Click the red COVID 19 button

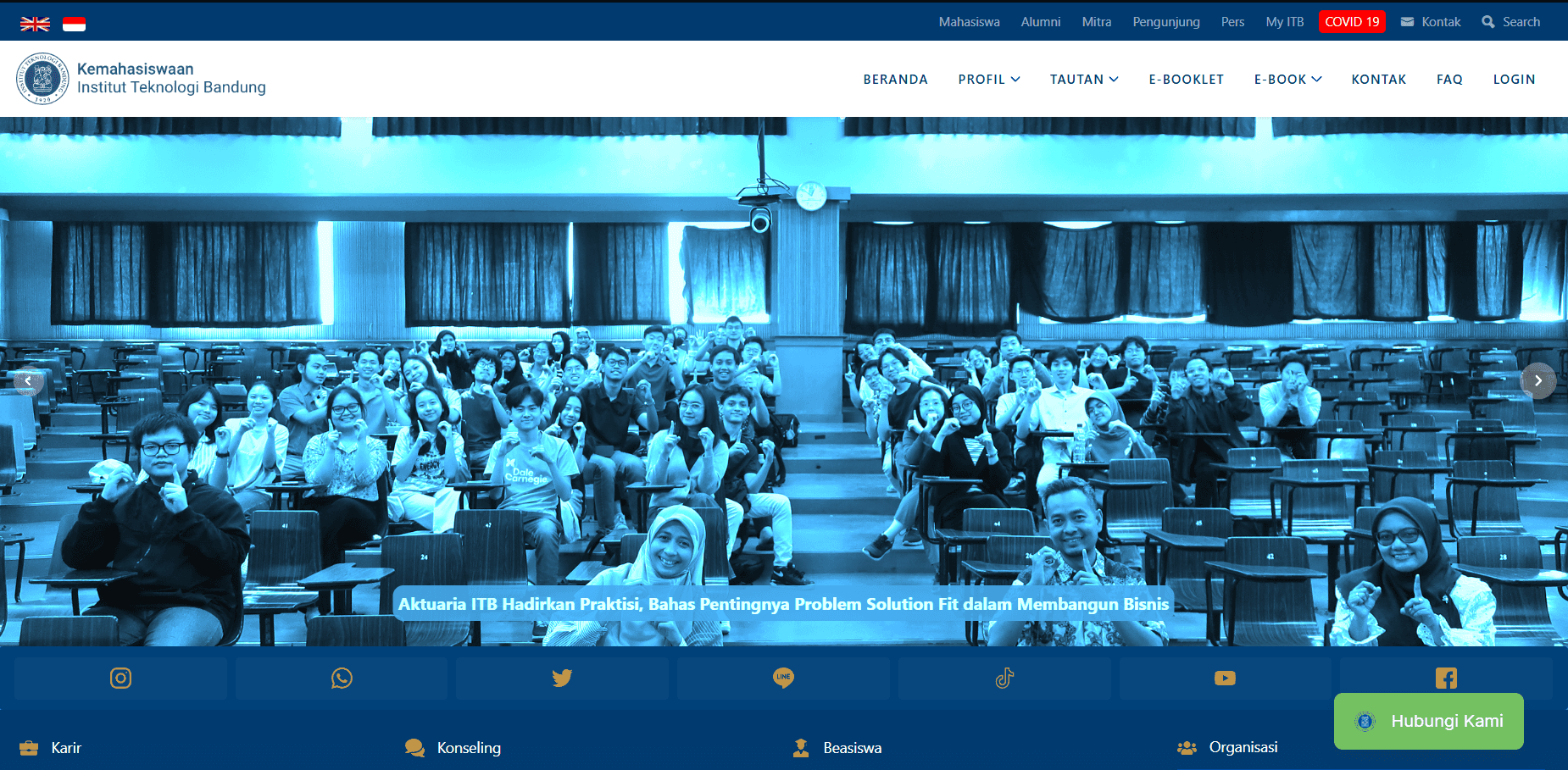tap(1352, 22)
